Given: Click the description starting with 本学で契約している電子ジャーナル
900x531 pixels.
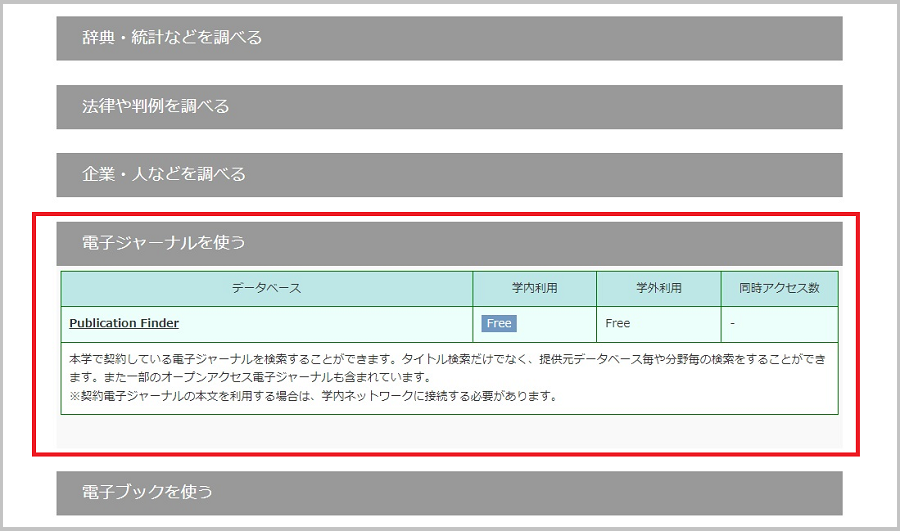Looking at the screenshot, I should coord(447,368).
